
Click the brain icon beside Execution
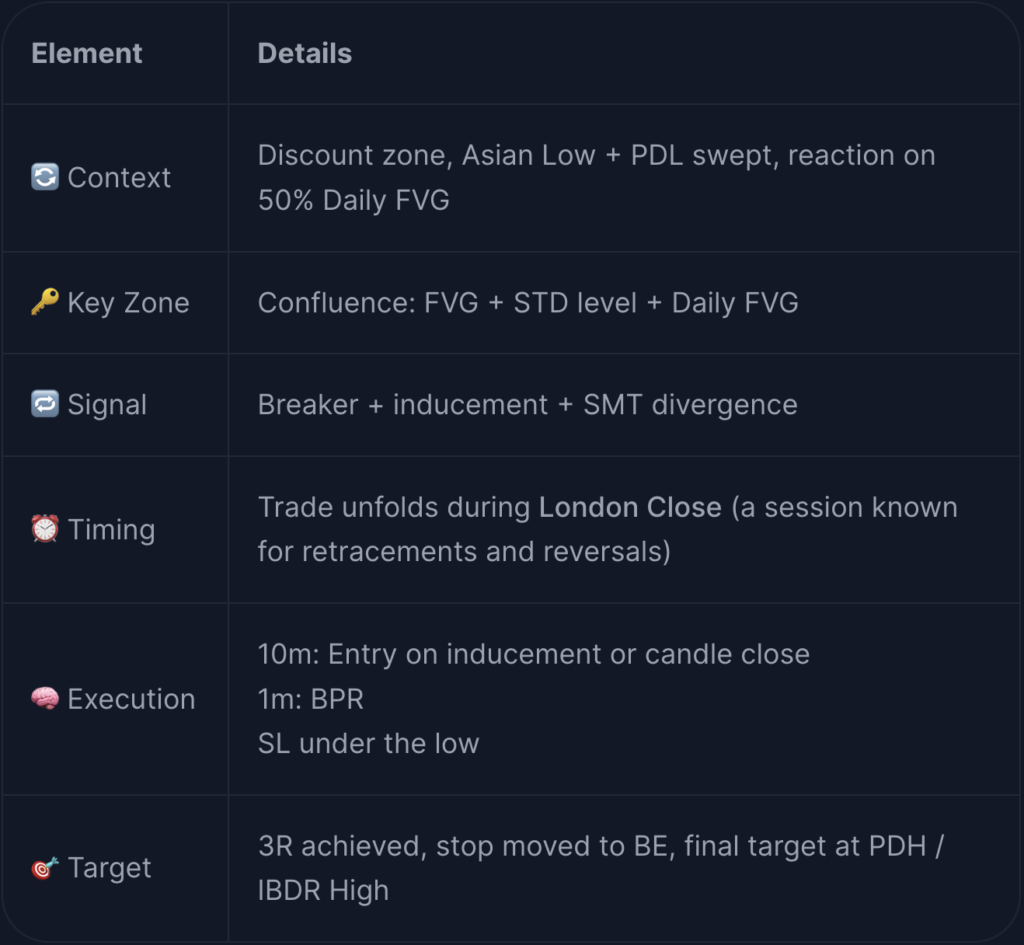45,699
